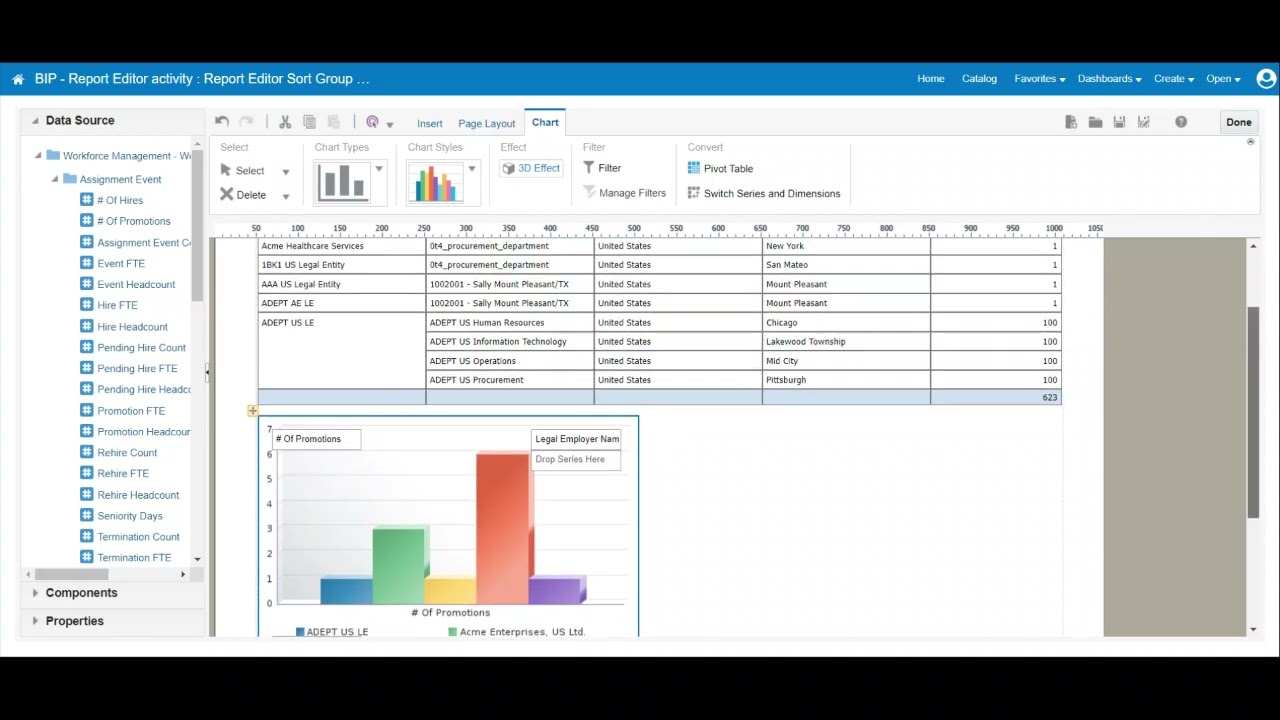Click the Termination Count field icon
1280x720 pixels.
coord(87,536)
